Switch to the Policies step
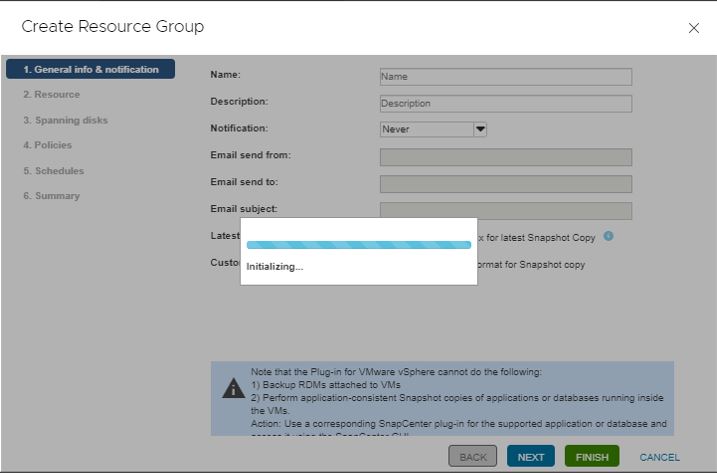The width and height of the screenshot is (717, 473). [47, 145]
